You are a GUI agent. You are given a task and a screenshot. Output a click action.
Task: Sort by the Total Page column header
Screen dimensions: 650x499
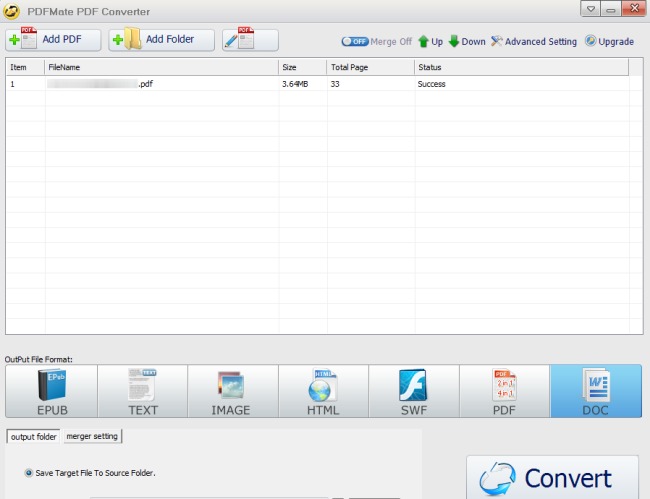pos(370,67)
